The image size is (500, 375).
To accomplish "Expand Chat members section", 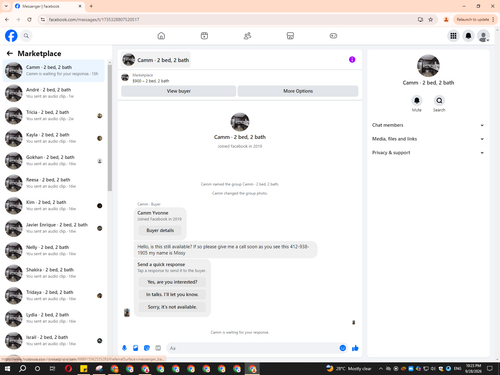I will (428, 125).
